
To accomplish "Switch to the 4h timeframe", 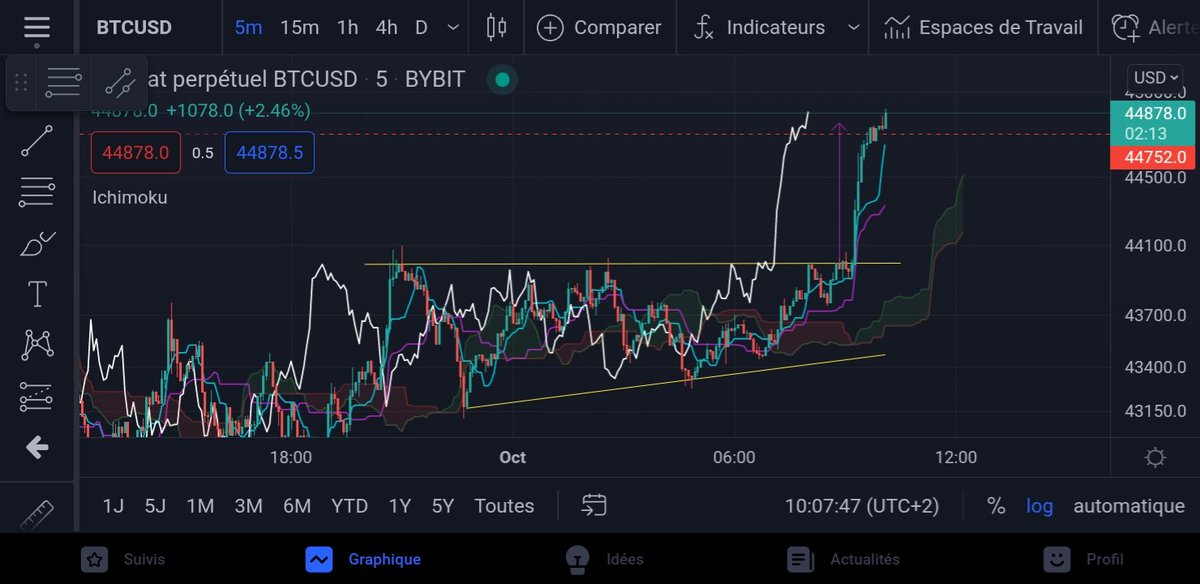I will coord(387,28).
